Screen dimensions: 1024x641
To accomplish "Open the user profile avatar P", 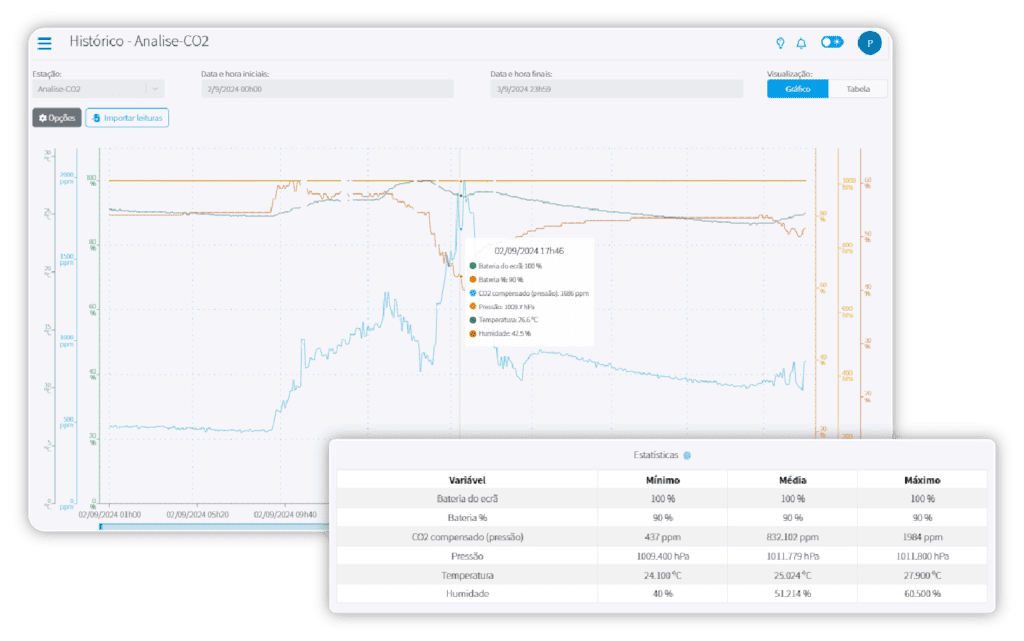I will (869, 43).
